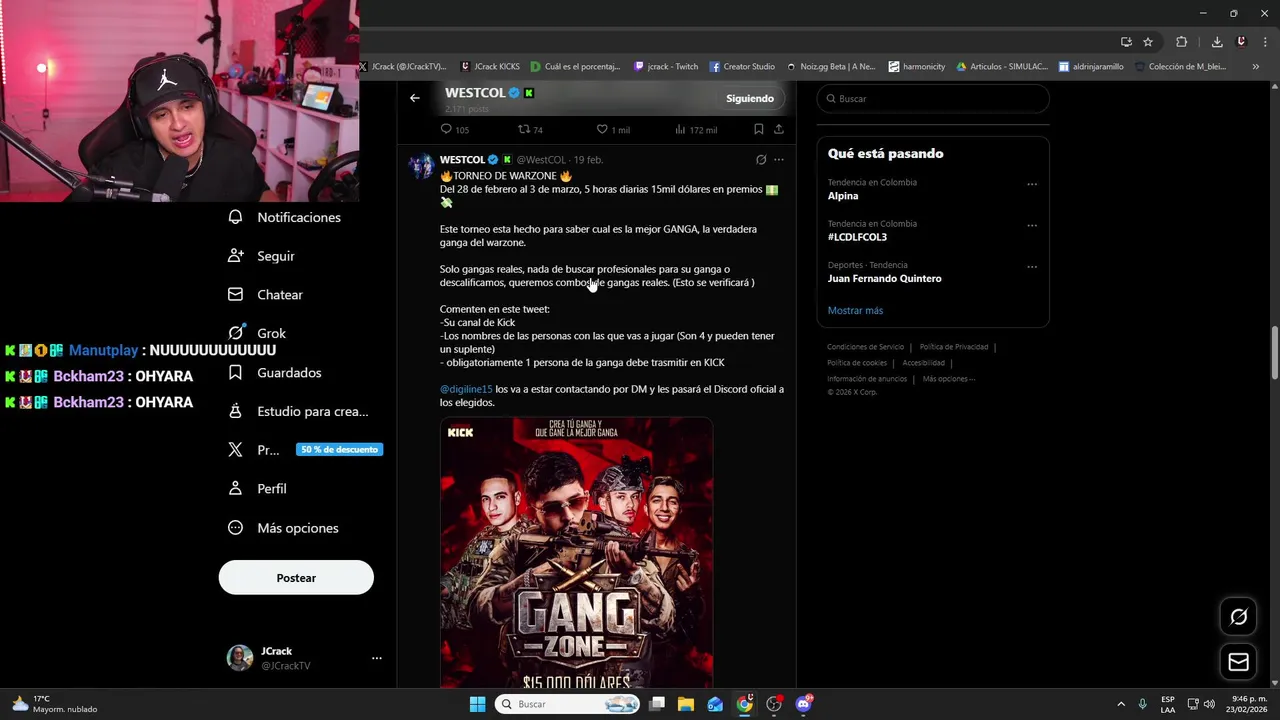Share the post above the tournament tweet

click(x=779, y=129)
